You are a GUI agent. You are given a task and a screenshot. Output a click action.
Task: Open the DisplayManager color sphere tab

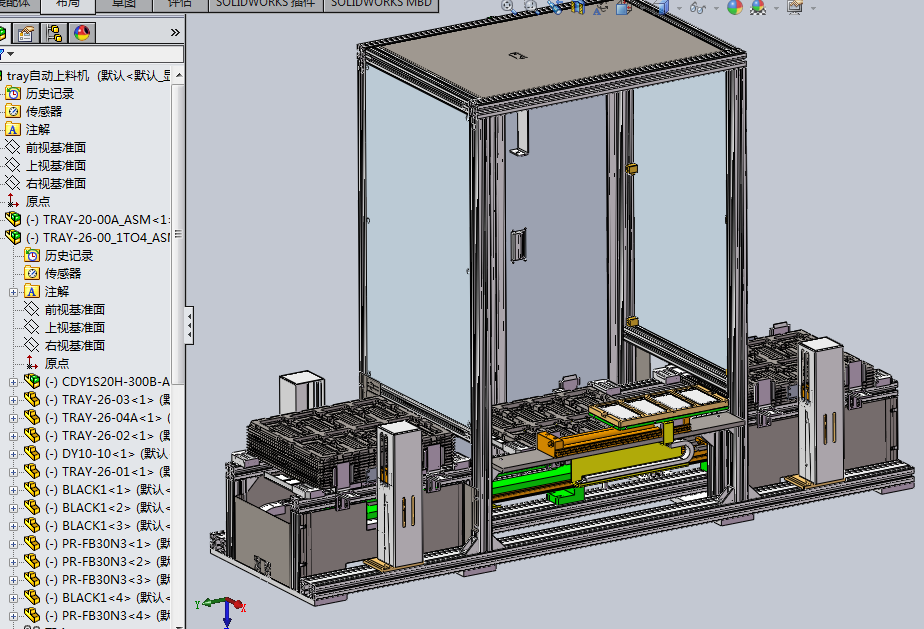[82, 33]
